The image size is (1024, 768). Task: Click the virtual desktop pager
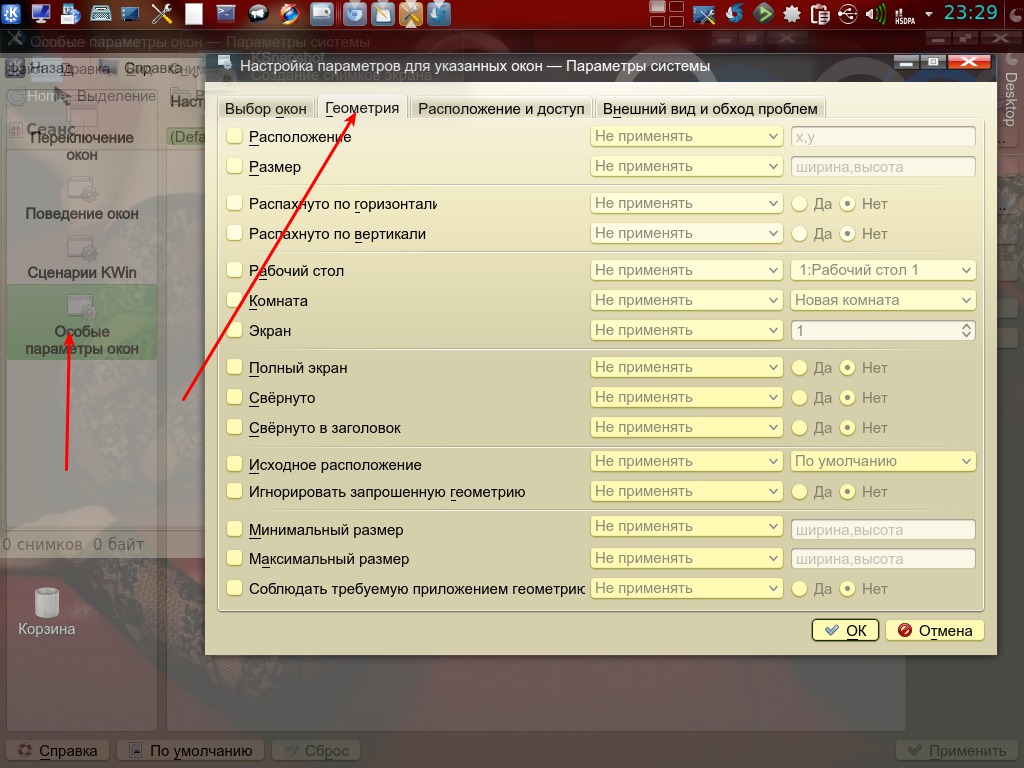[667, 14]
